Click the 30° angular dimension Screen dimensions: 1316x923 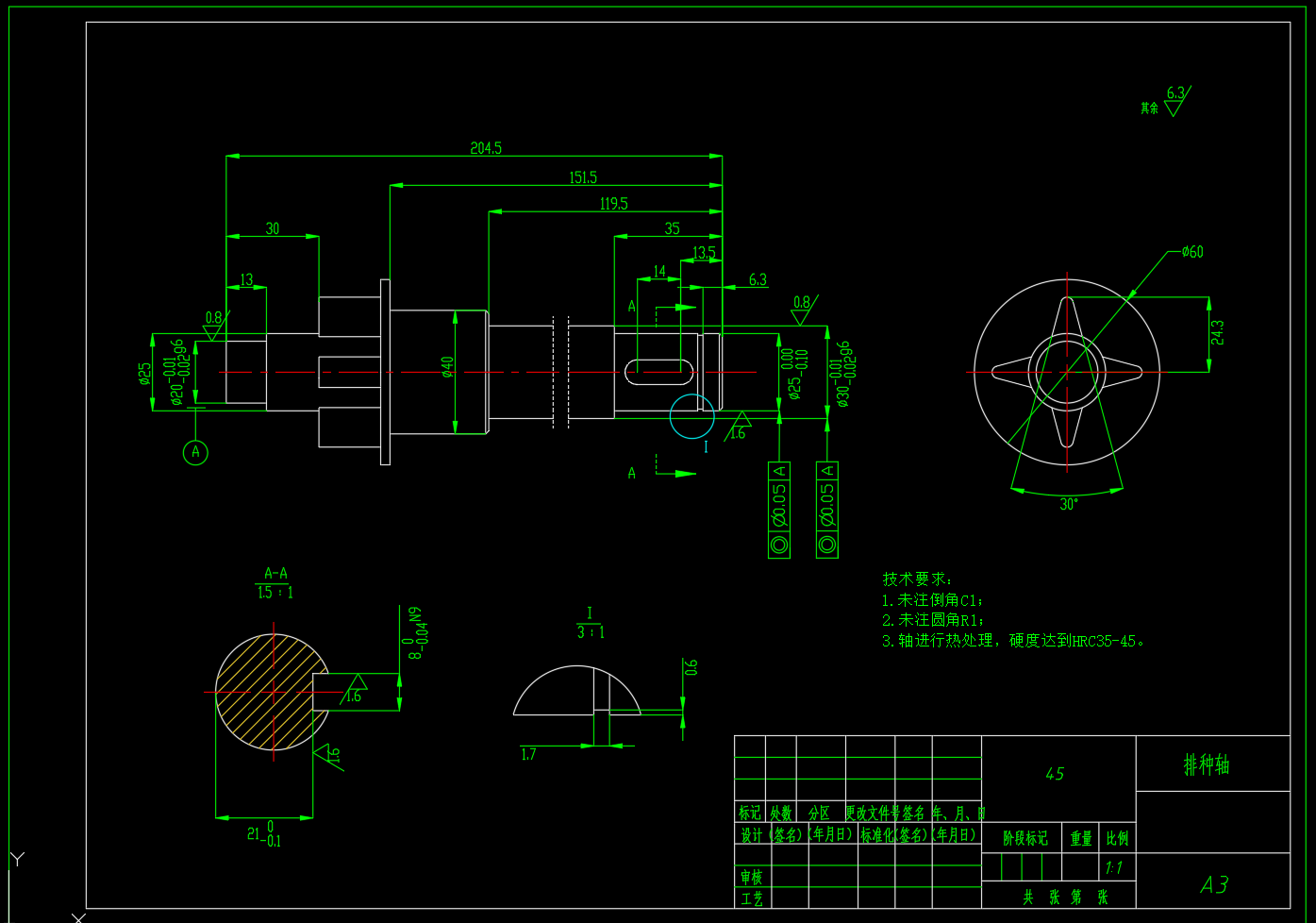[x=1068, y=504]
